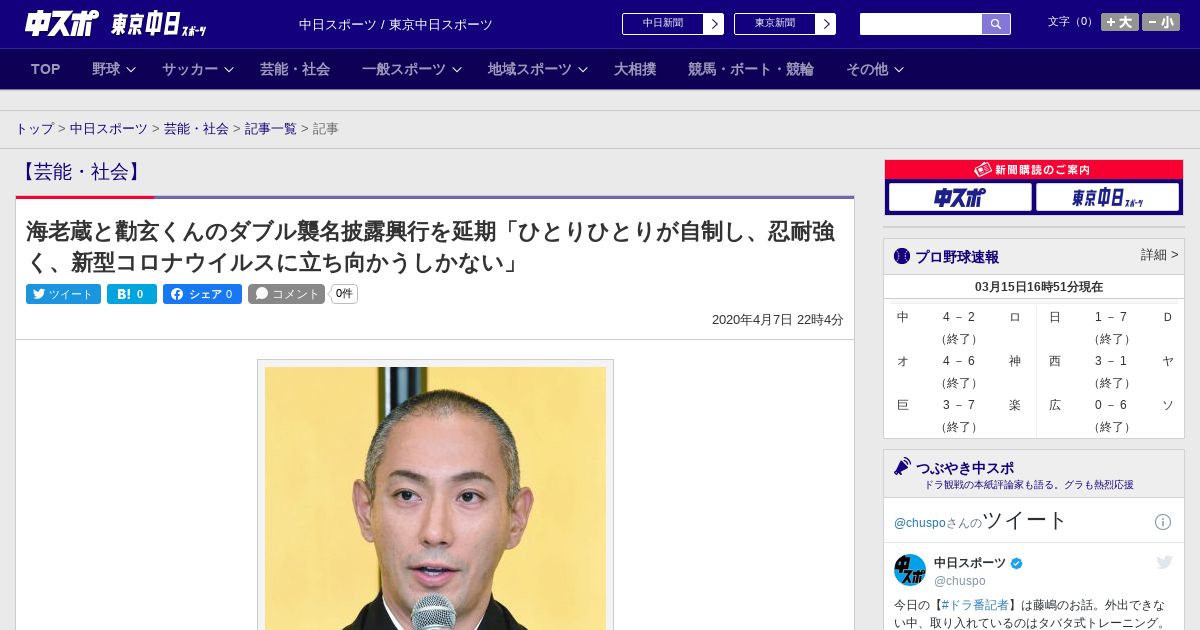Increase text size with ＋大 button
The image size is (1200, 630).
click(x=1120, y=22)
